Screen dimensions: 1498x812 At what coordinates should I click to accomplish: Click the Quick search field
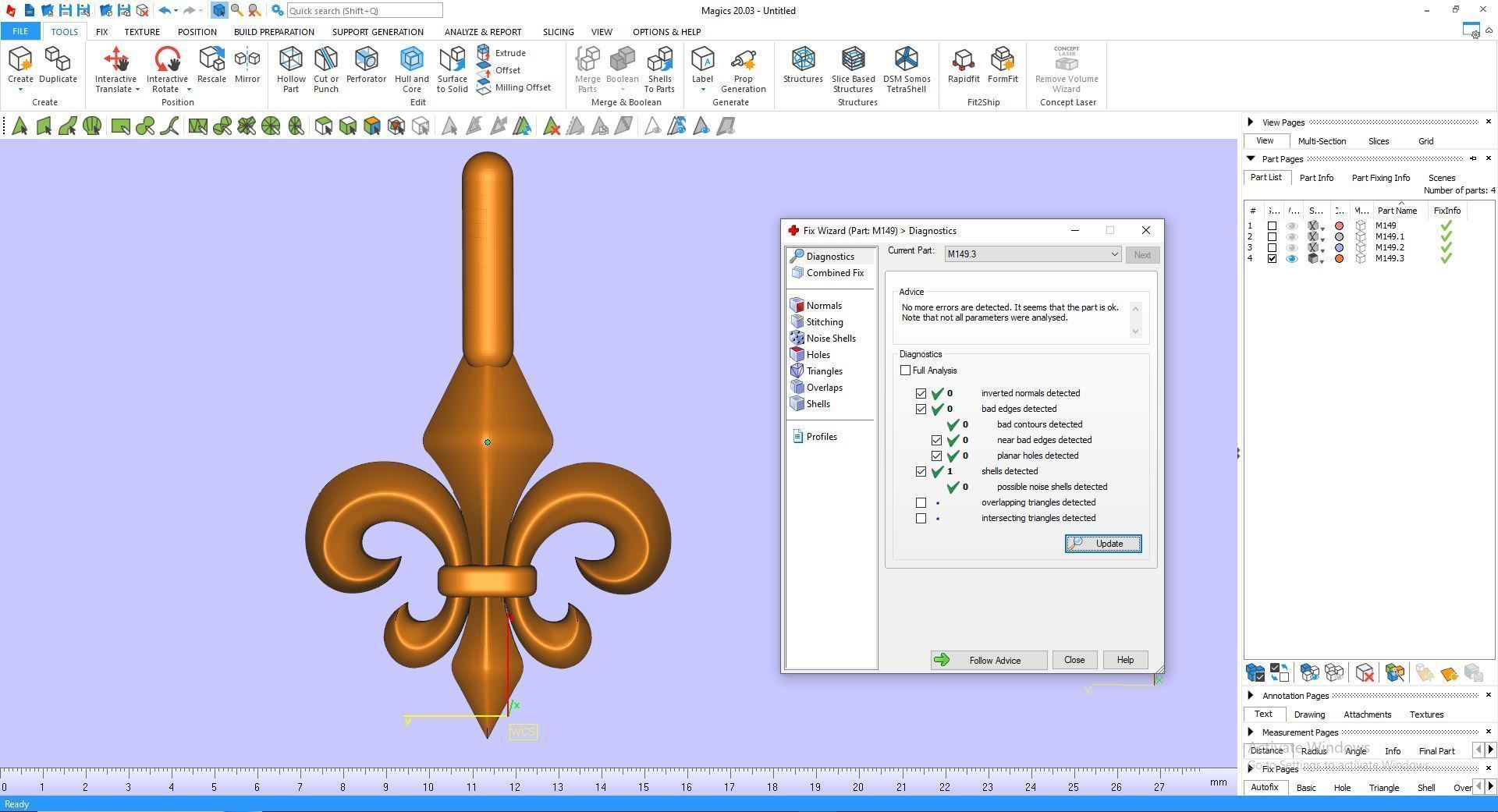pos(364,11)
